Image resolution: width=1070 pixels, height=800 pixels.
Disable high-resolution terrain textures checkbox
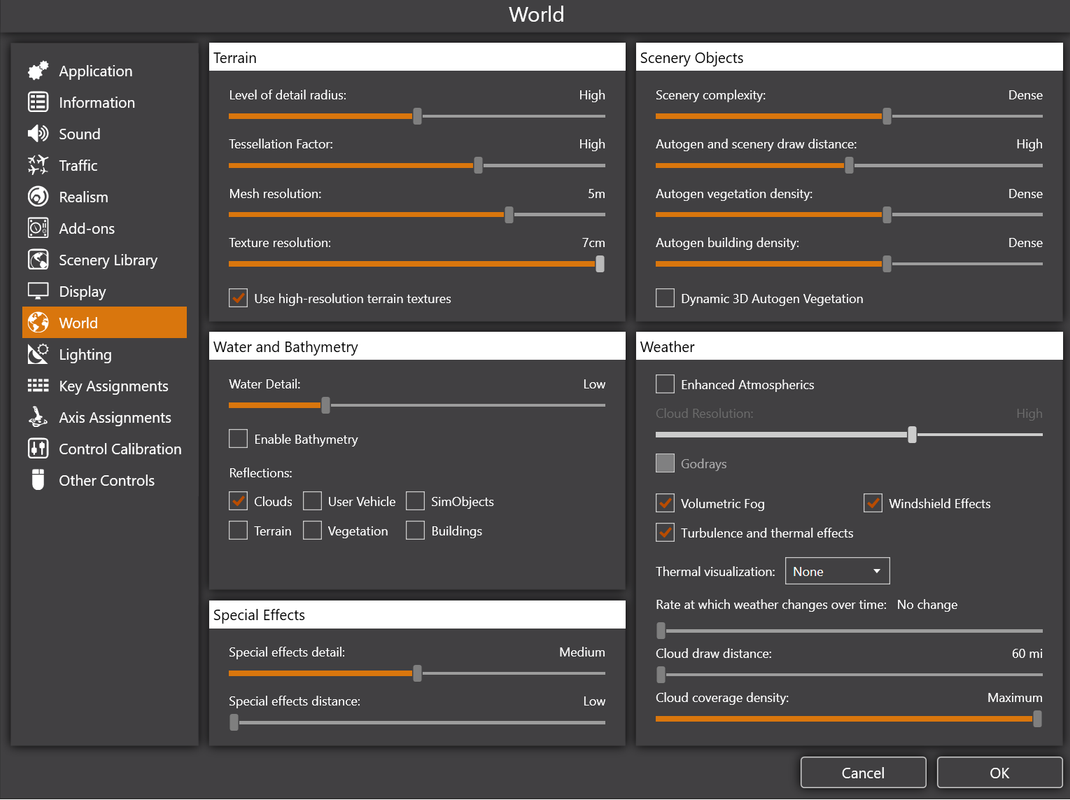pos(238,298)
